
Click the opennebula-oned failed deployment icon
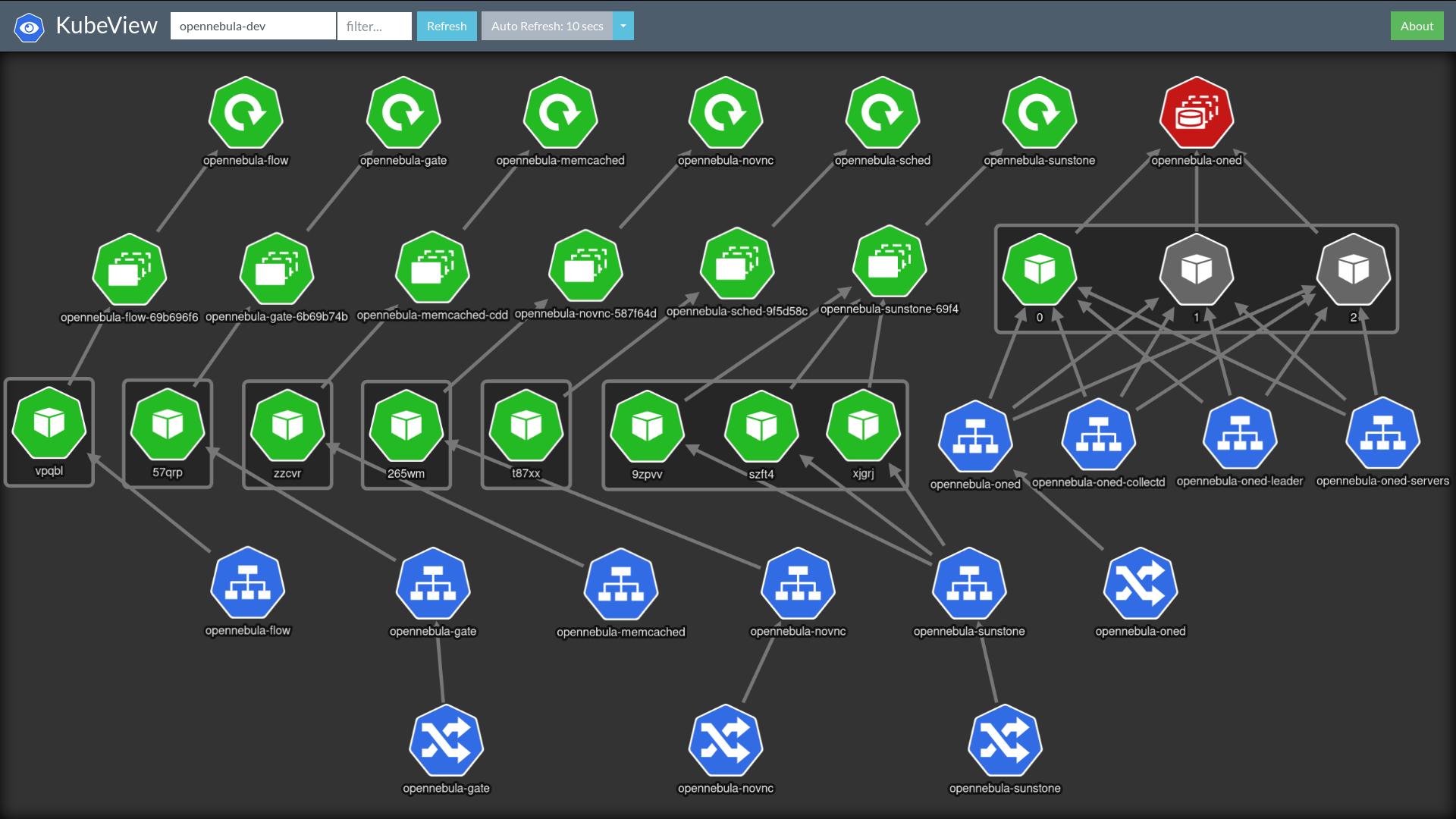coord(1195,114)
